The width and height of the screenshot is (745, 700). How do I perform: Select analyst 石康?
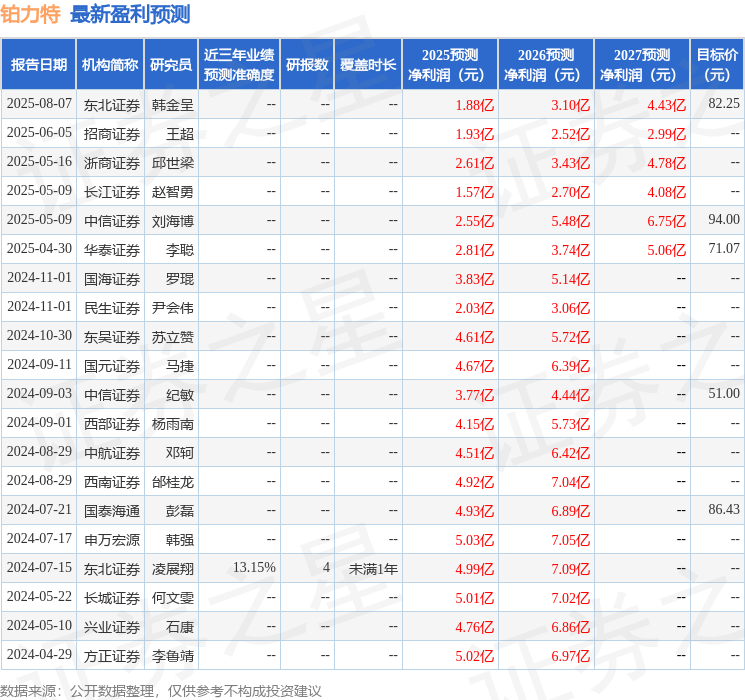click(x=180, y=627)
